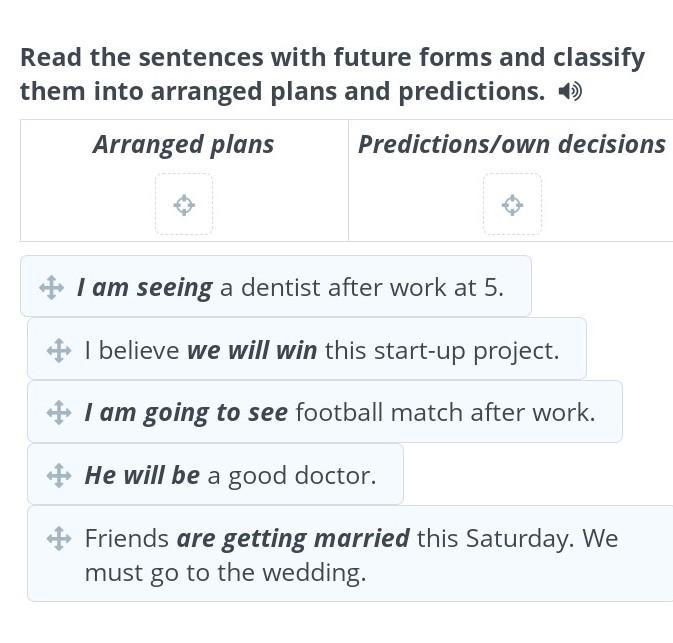Click the bold phrase "I am going to see"
The width and height of the screenshot is (673, 643).
186,412
